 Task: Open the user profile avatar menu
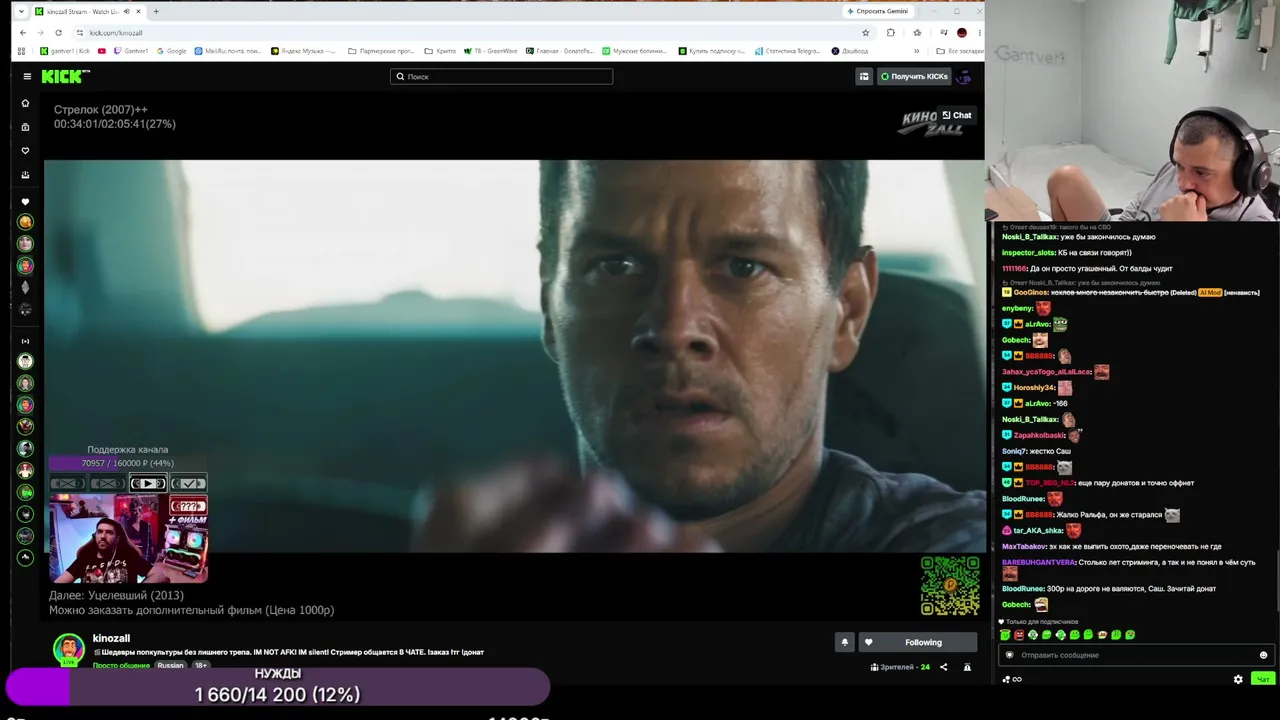(964, 76)
